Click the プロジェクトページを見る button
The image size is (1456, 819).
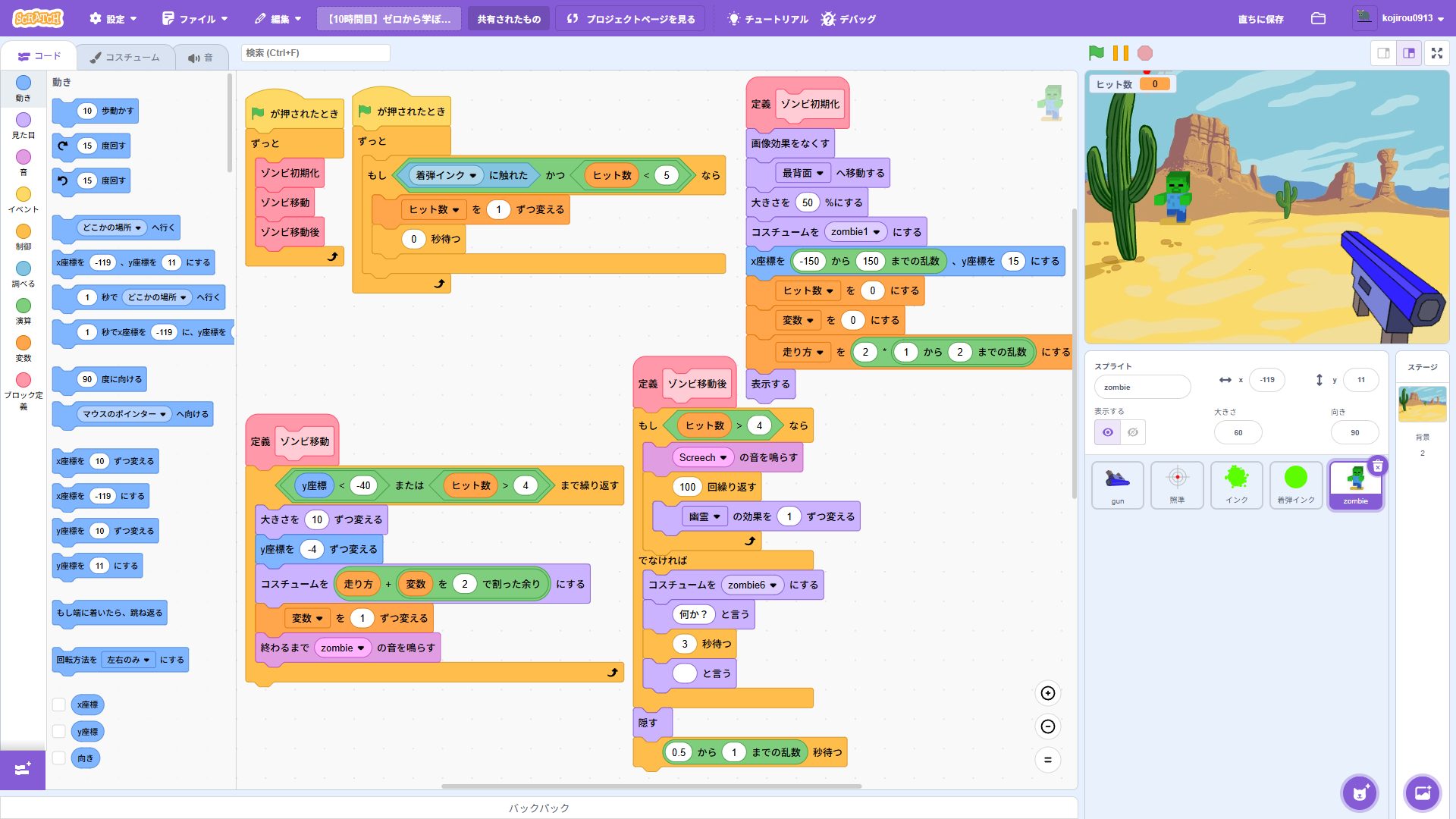(x=630, y=18)
